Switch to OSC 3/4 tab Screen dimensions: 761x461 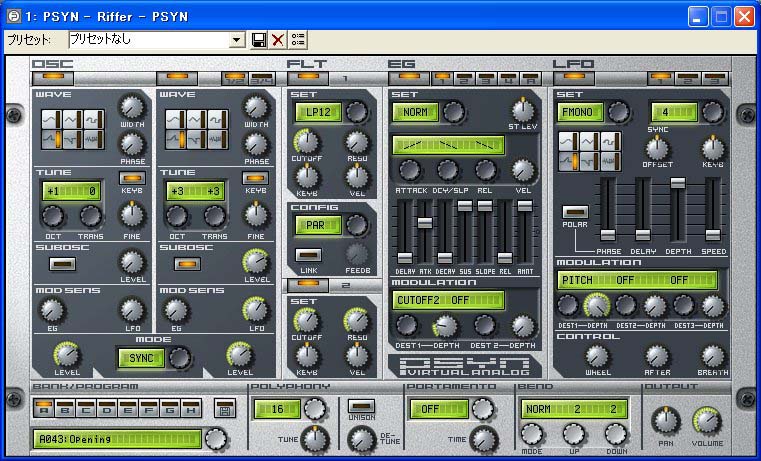pos(262,78)
